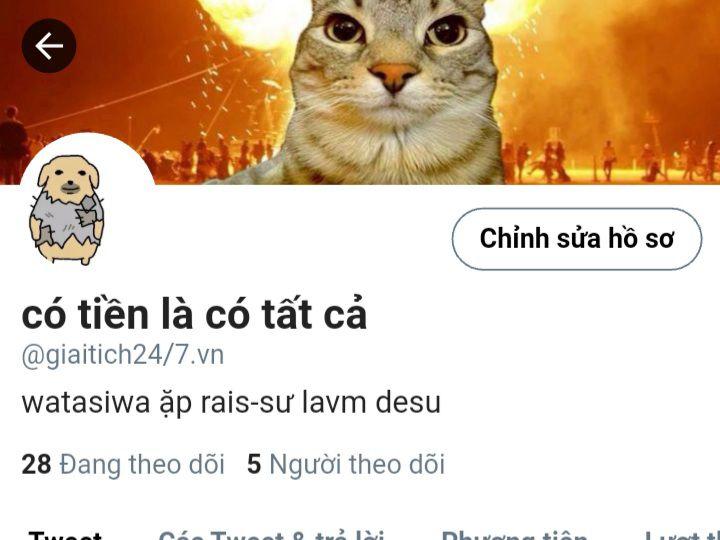
Task: Click the @giaitich24/7.vn handle
Action: [123, 355]
